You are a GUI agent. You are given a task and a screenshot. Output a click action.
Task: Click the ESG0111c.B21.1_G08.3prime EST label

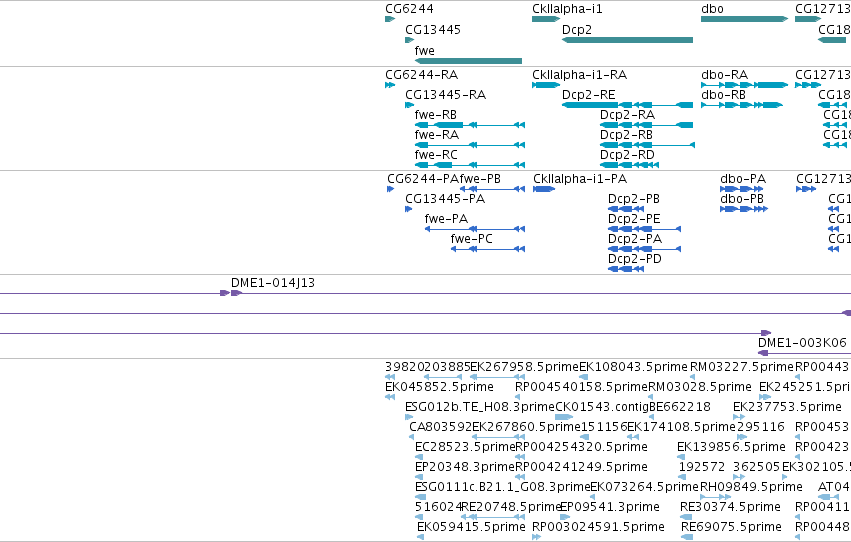pyautogui.click(x=503, y=487)
